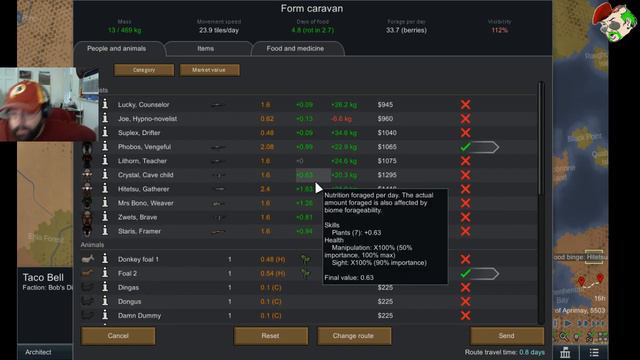The width and height of the screenshot is (640, 360).
Task: Send the caravan with Send button
Action: (x=507, y=336)
